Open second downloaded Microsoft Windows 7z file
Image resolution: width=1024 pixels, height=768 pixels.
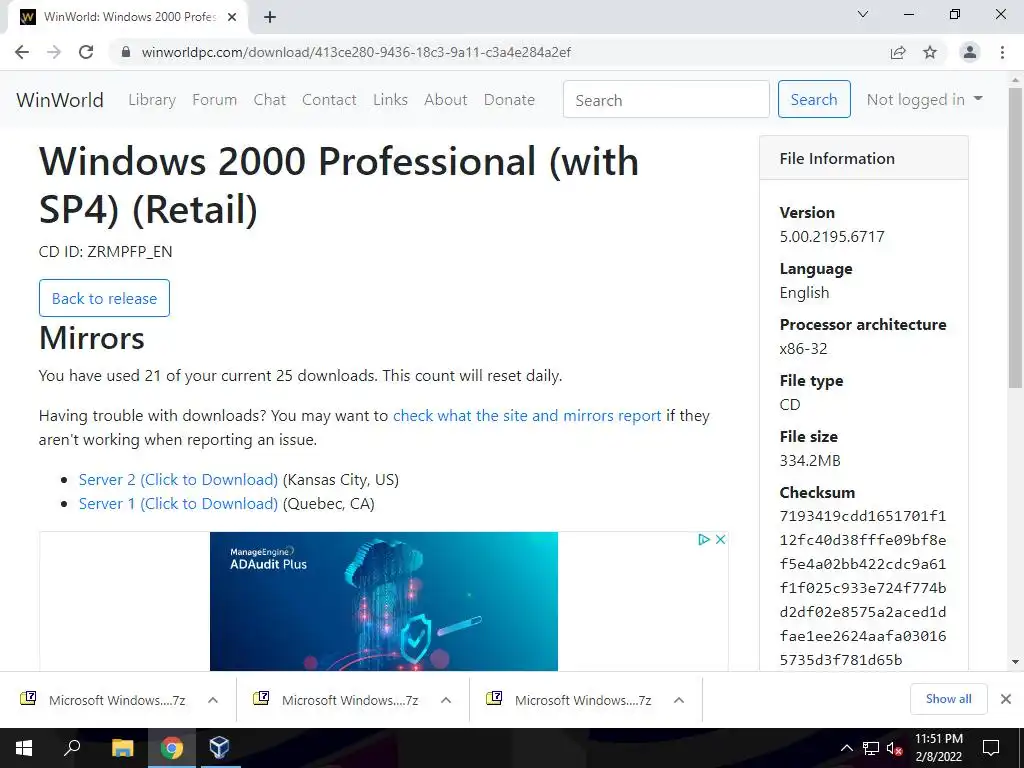coord(336,700)
